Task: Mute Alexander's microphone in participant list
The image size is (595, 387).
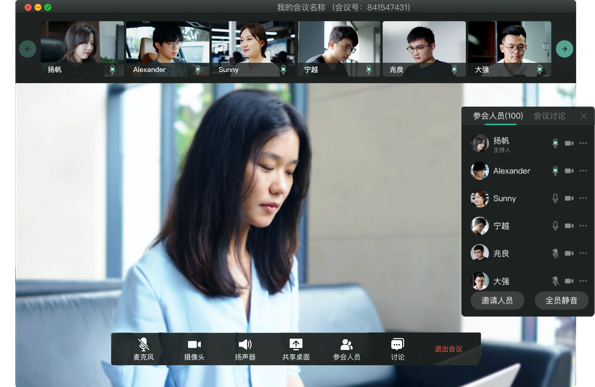Action: [555, 171]
